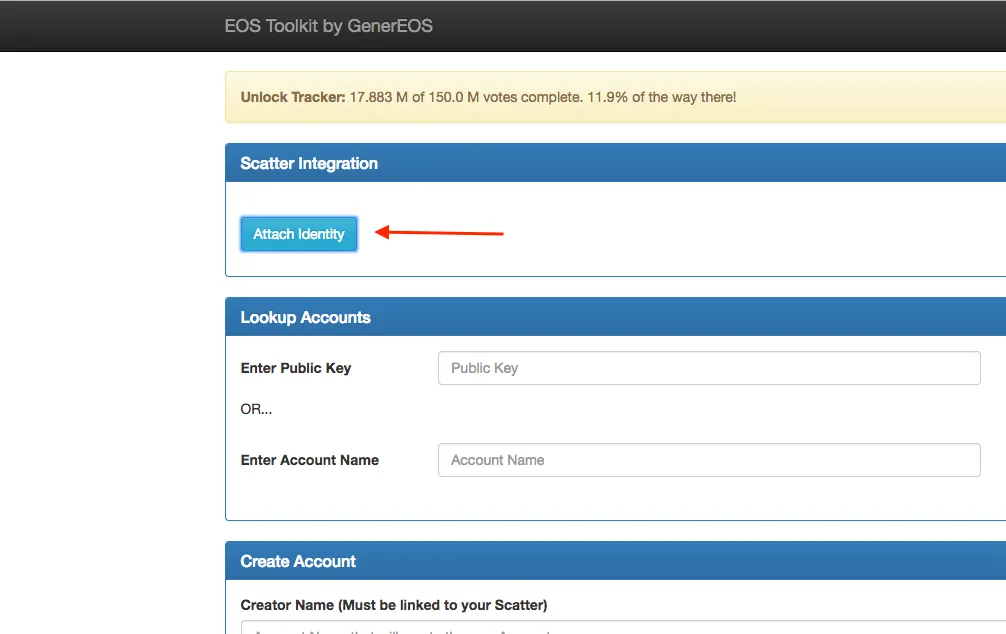Viewport: 1006px width, 634px height.
Task: Click the Lookup Accounts panel header
Action: point(615,317)
